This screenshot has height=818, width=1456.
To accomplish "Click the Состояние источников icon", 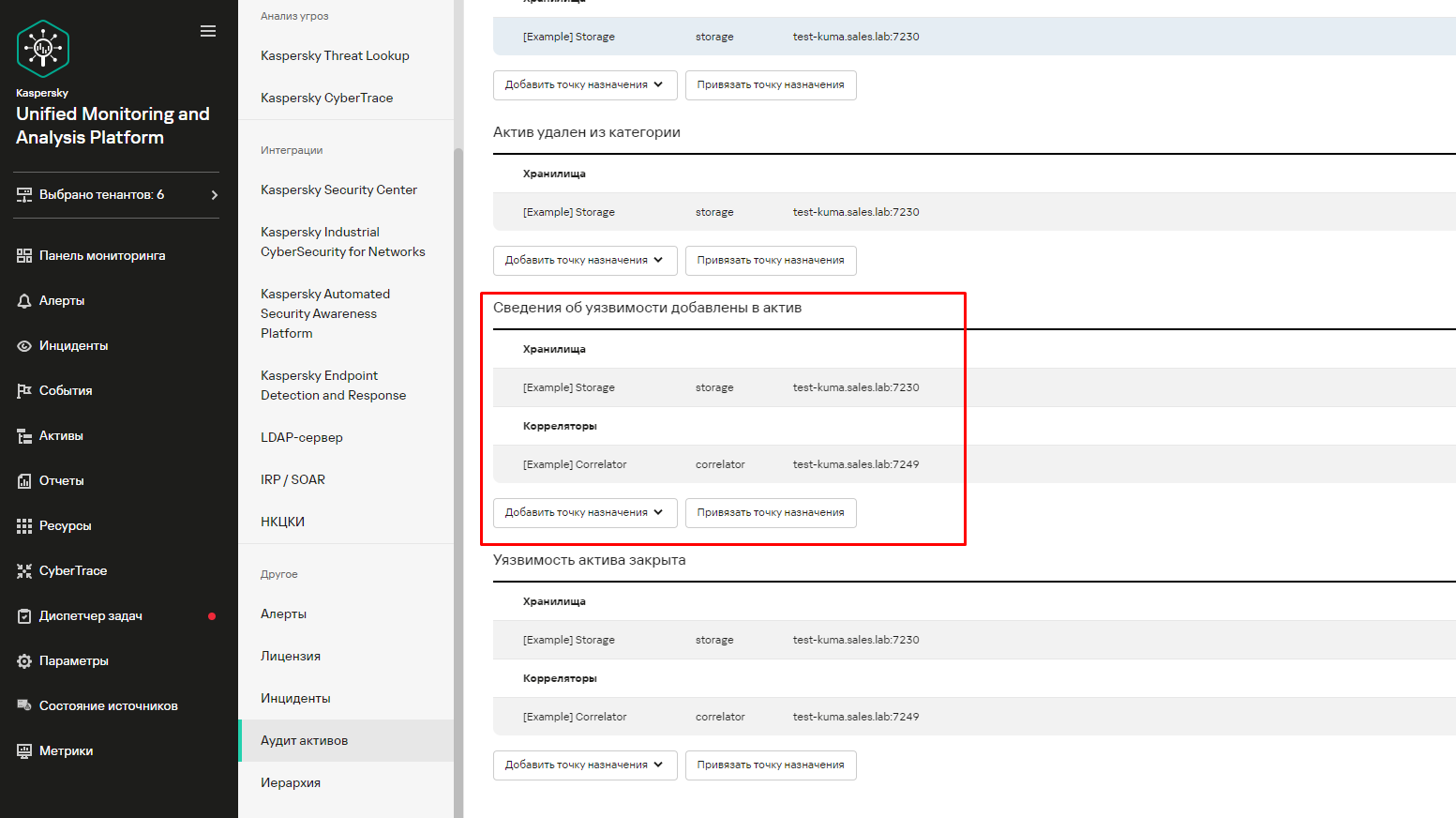I will coord(24,705).
